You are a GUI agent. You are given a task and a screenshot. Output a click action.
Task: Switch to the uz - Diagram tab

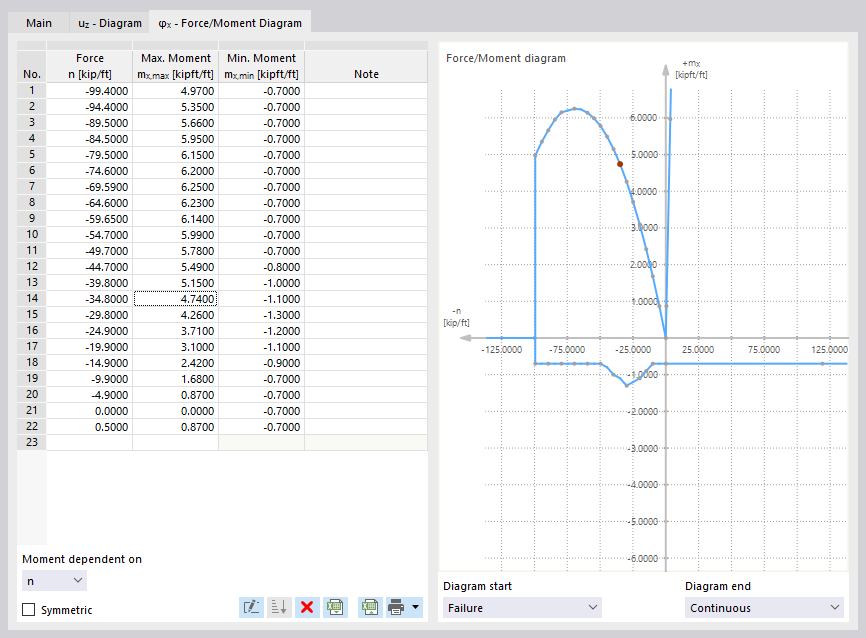tap(110, 23)
